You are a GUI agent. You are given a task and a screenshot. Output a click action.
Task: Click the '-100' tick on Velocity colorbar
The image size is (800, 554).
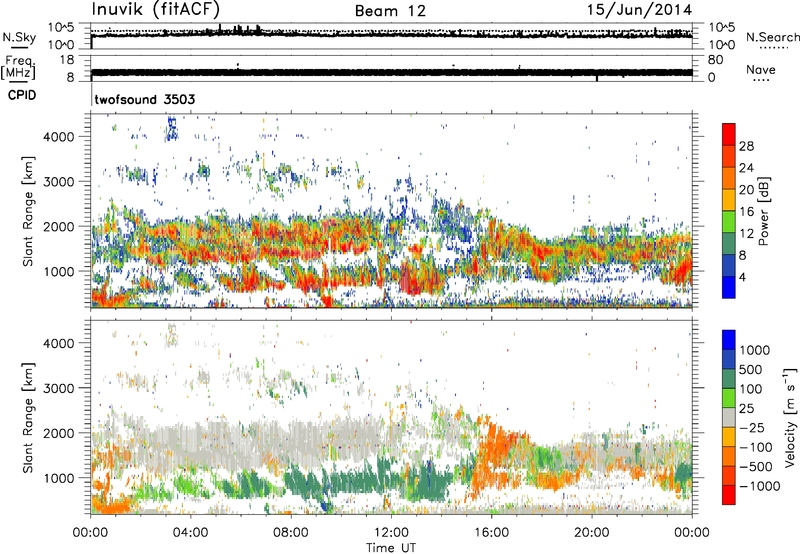point(756,447)
